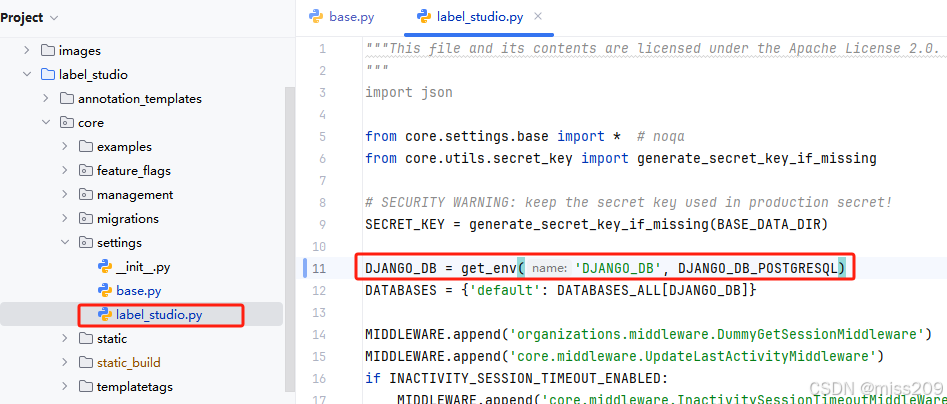Viewport: 947px width, 404px height.
Task: Click the static_build folder icon
Action: (86, 363)
